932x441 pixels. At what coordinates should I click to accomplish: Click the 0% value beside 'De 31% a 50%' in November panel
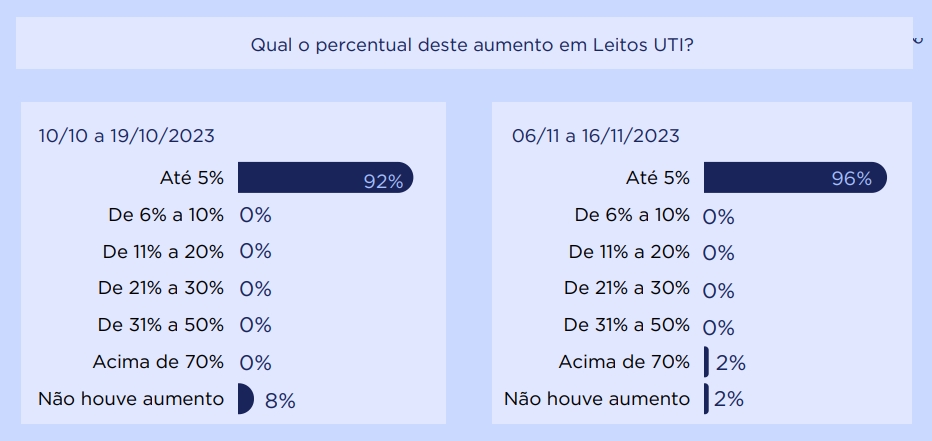pos(718,327)
